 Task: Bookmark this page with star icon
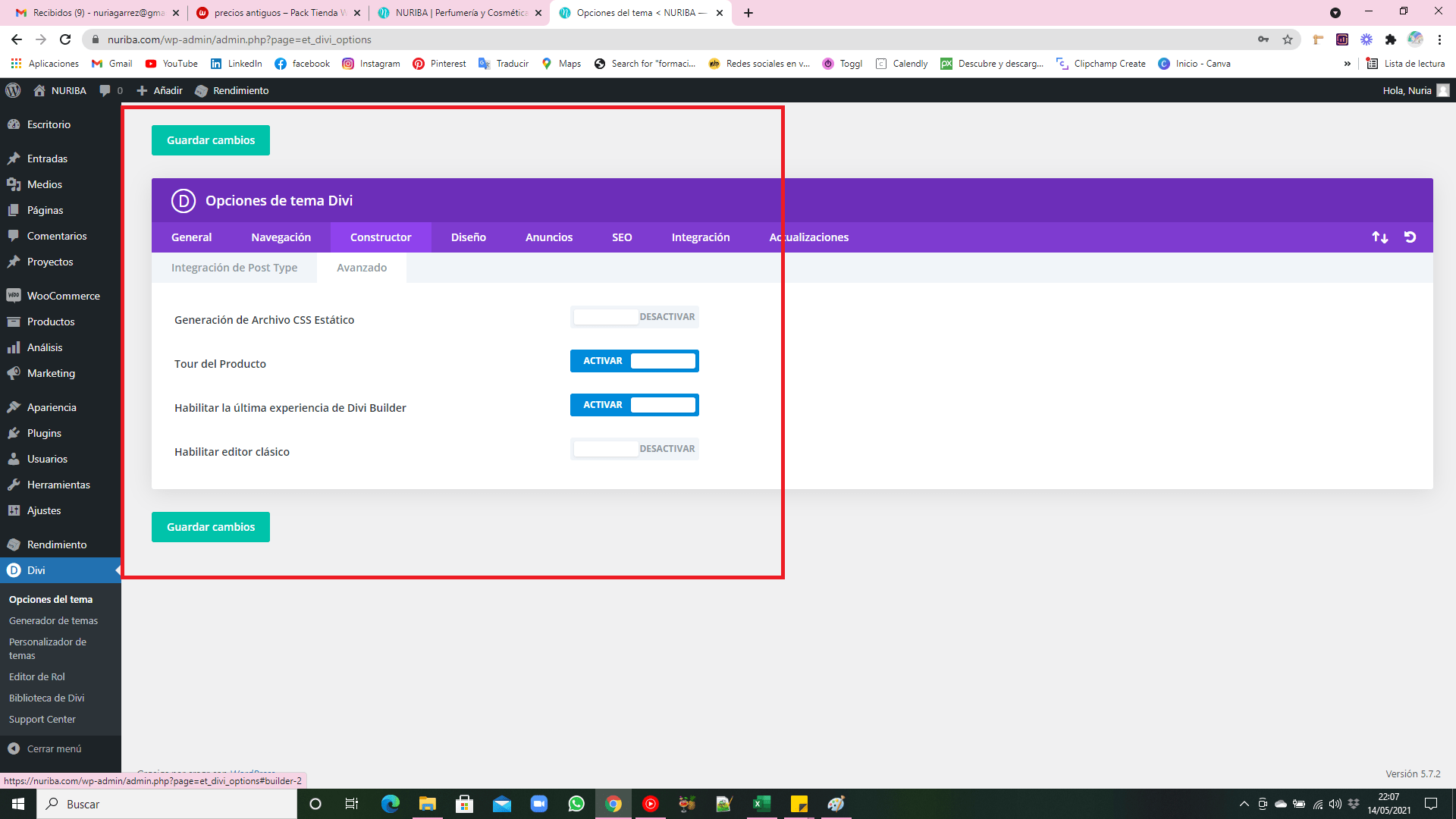tap(1288, 39)
